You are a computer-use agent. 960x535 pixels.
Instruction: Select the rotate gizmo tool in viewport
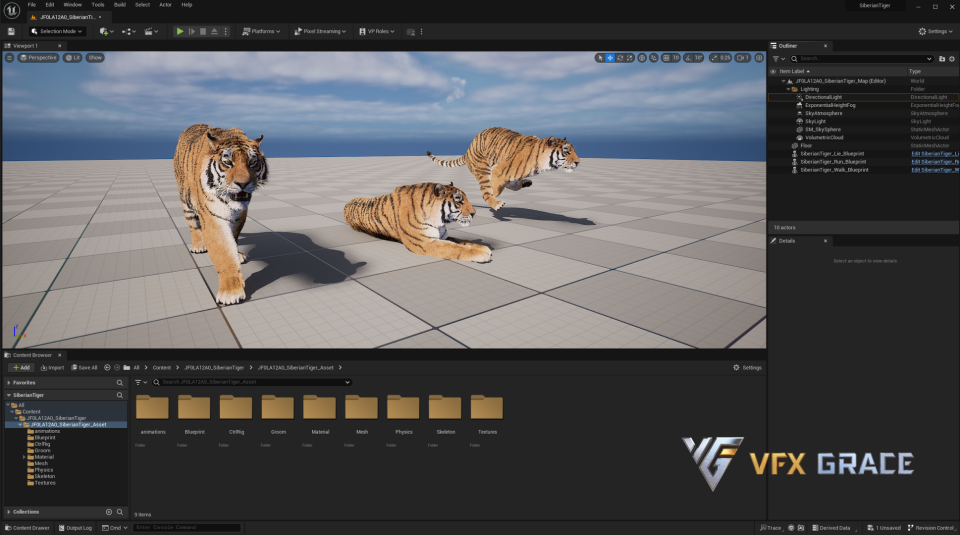pos(621,58)
